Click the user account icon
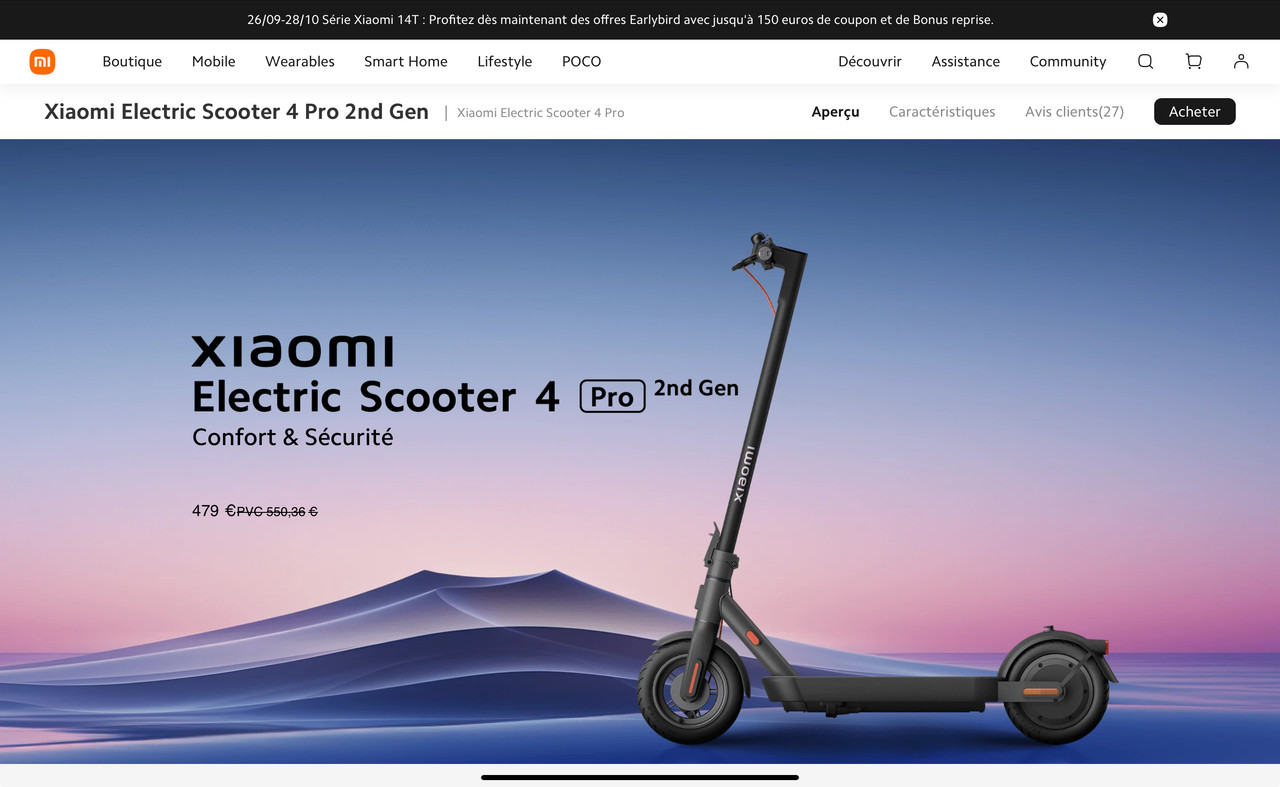This screenshot has width=1280, height=787. (1241, 61)
